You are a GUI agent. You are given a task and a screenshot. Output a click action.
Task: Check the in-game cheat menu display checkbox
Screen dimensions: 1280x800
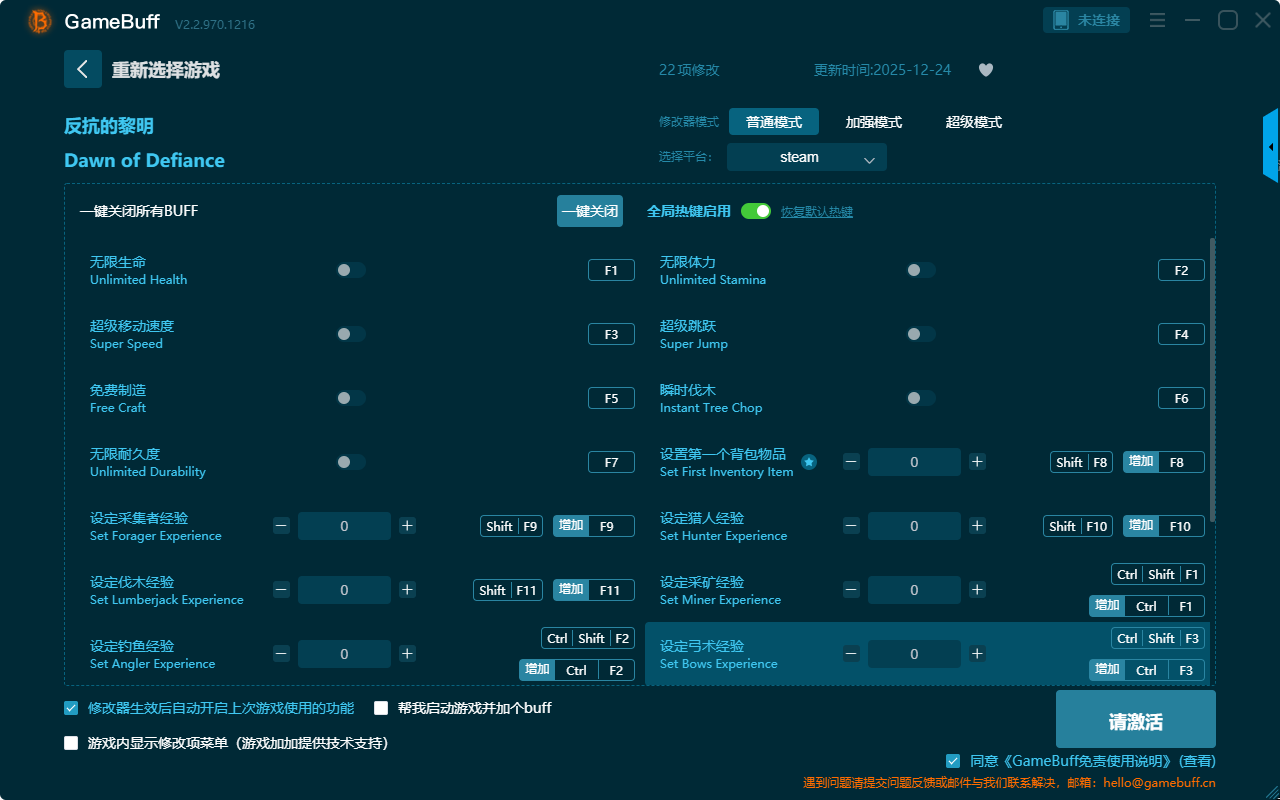71,743
